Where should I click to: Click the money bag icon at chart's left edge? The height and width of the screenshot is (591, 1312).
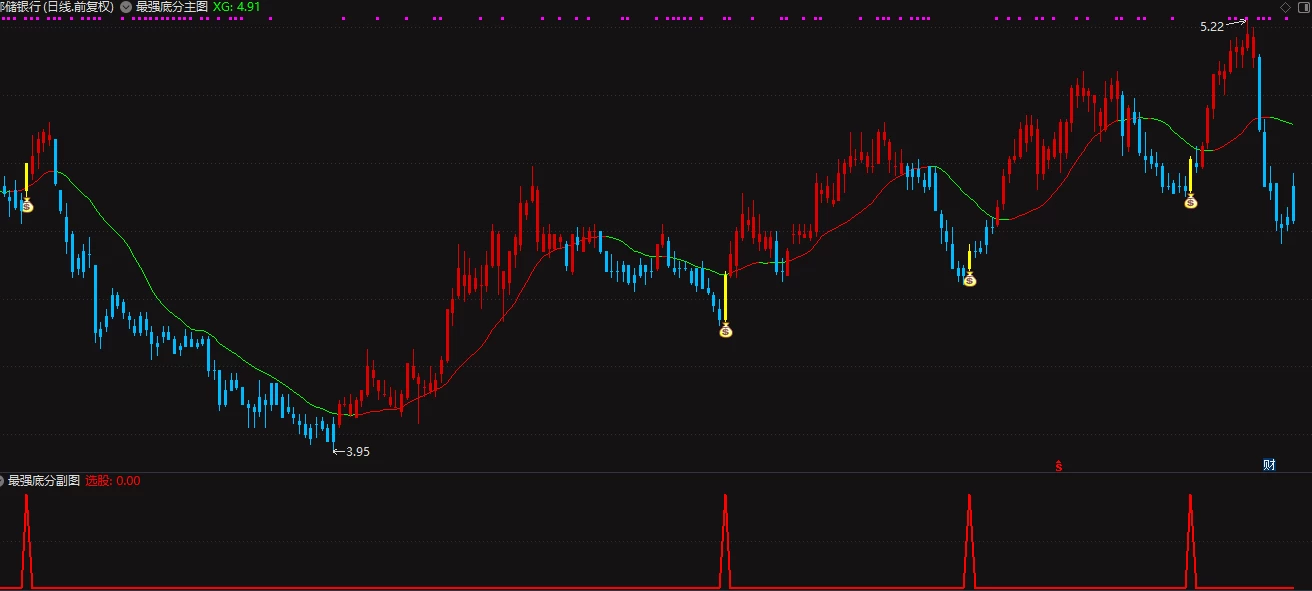click(x=27, y=205)
